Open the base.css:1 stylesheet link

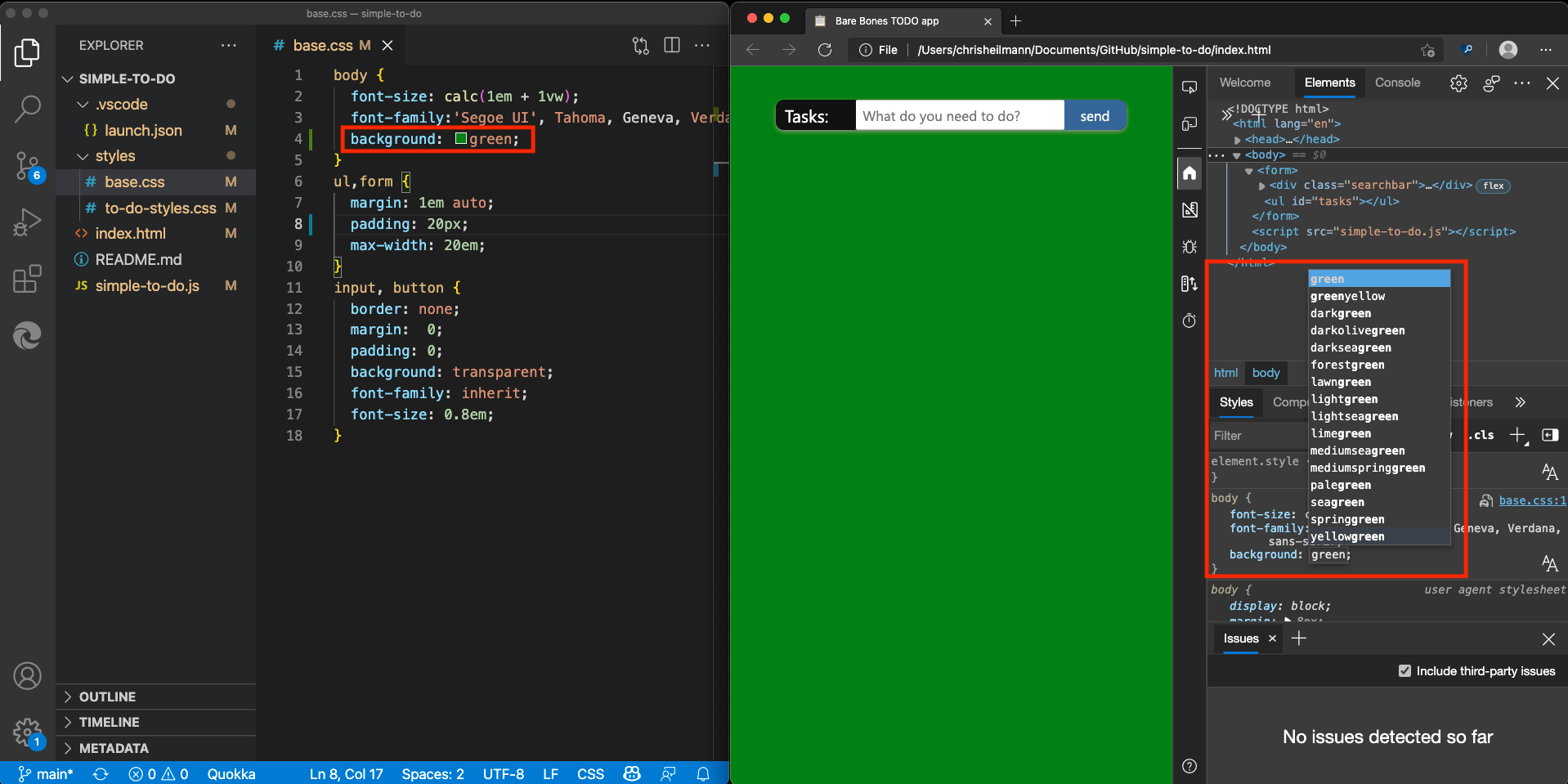tap(1530, 500)
